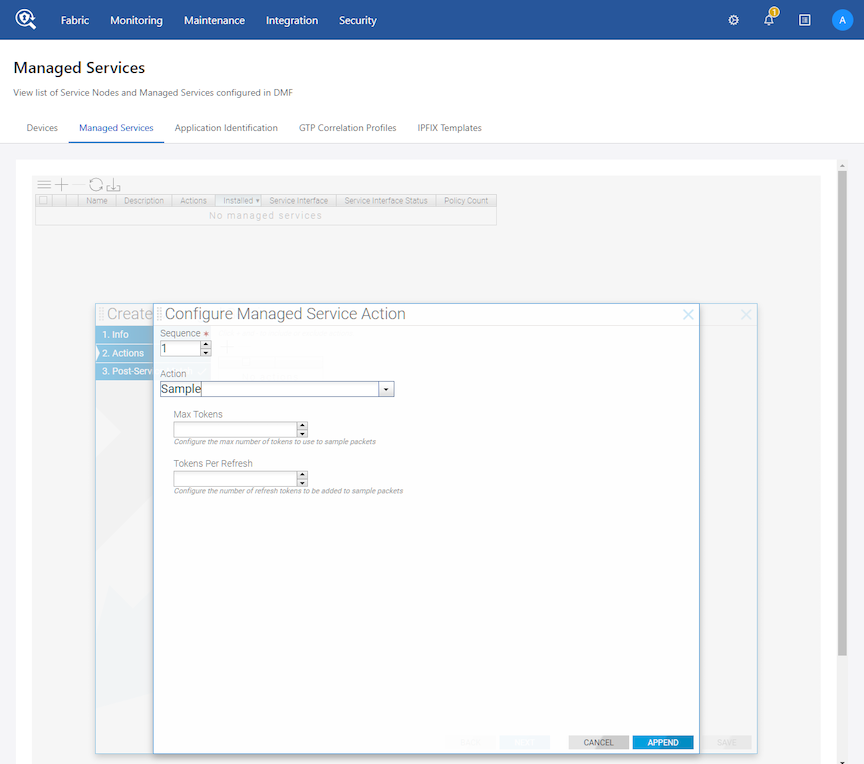
Task: Click the Max Tokens input field
Action: click(x=235, y=429)
